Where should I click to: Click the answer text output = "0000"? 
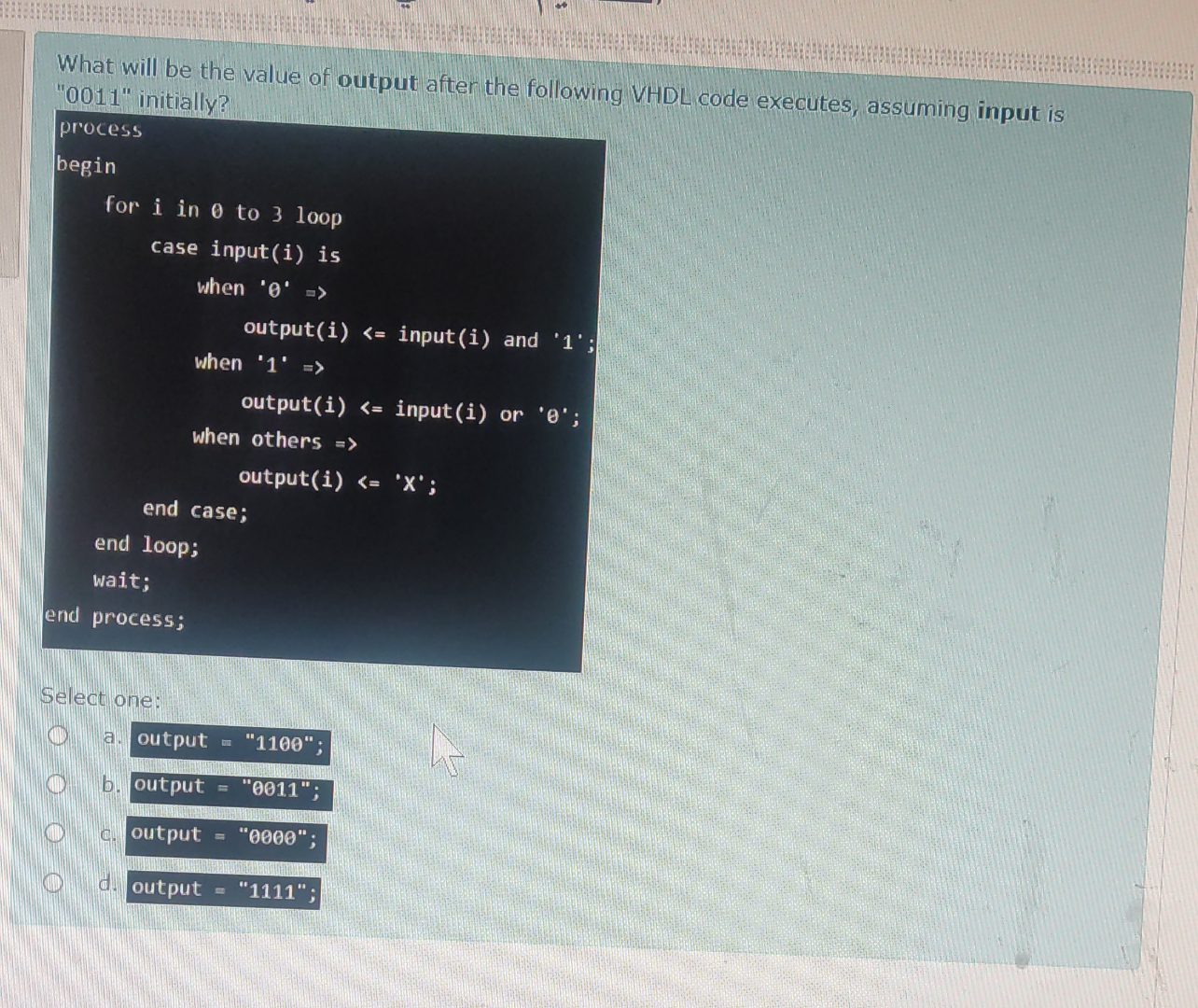click(224, 838)
